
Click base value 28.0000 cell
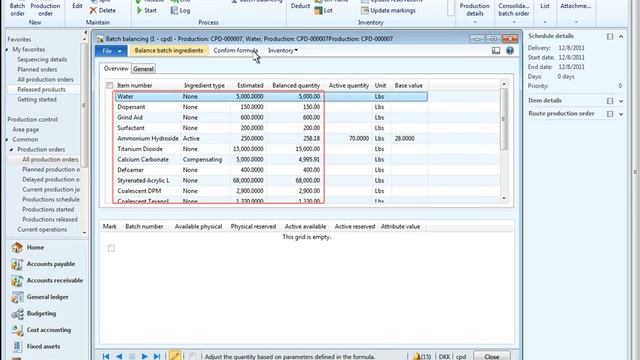(410, 139)
